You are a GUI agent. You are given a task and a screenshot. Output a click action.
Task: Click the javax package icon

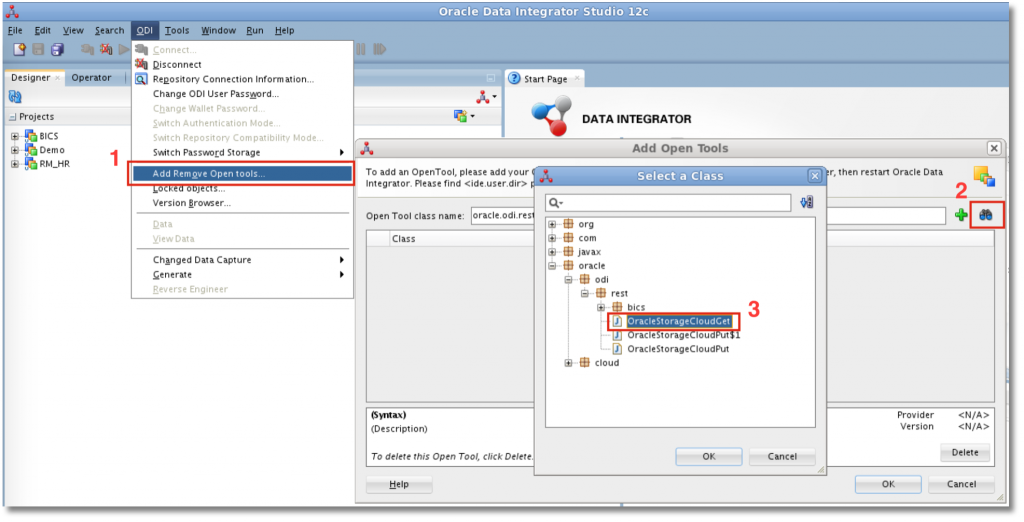[568, 252]
